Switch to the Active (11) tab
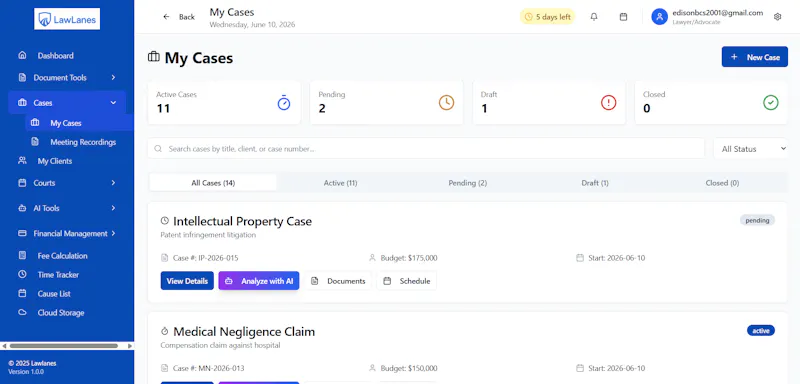 pos(340,183)
